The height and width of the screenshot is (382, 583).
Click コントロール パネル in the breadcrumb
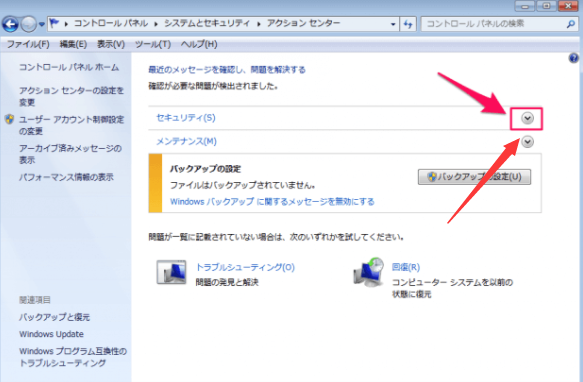111,23
